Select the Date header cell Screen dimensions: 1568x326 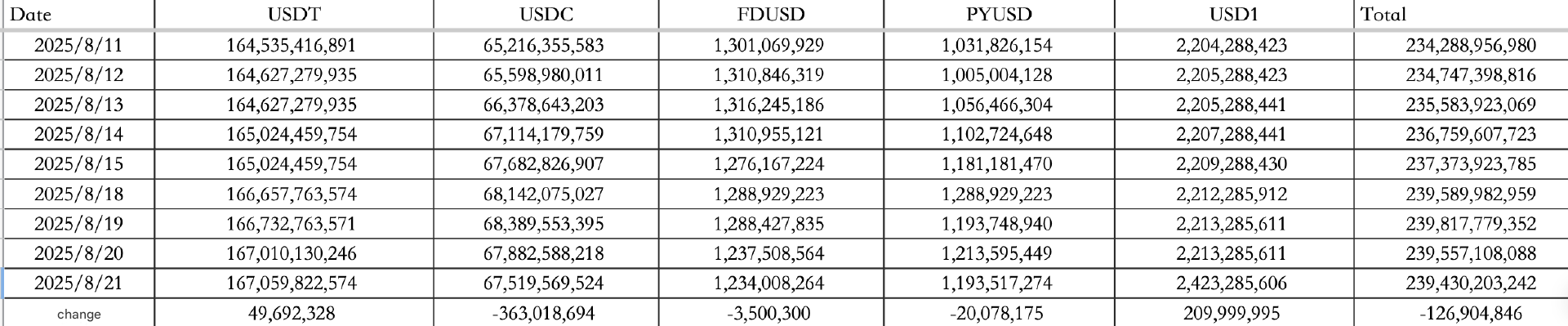point(78,14)
